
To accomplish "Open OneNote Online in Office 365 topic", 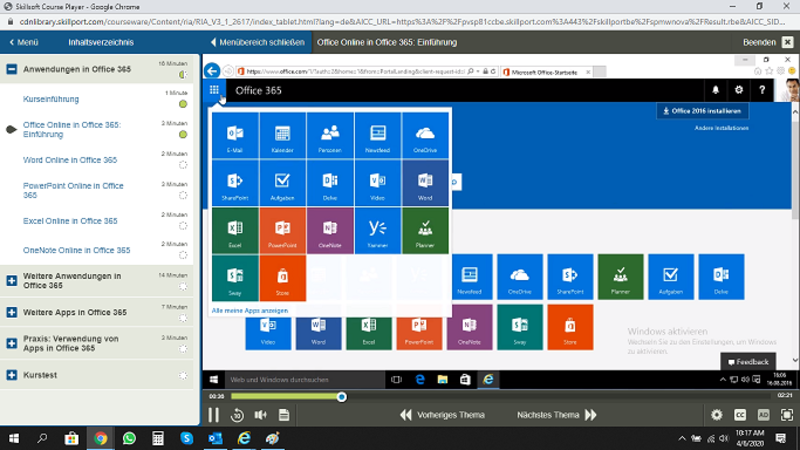I will [77, 250].
